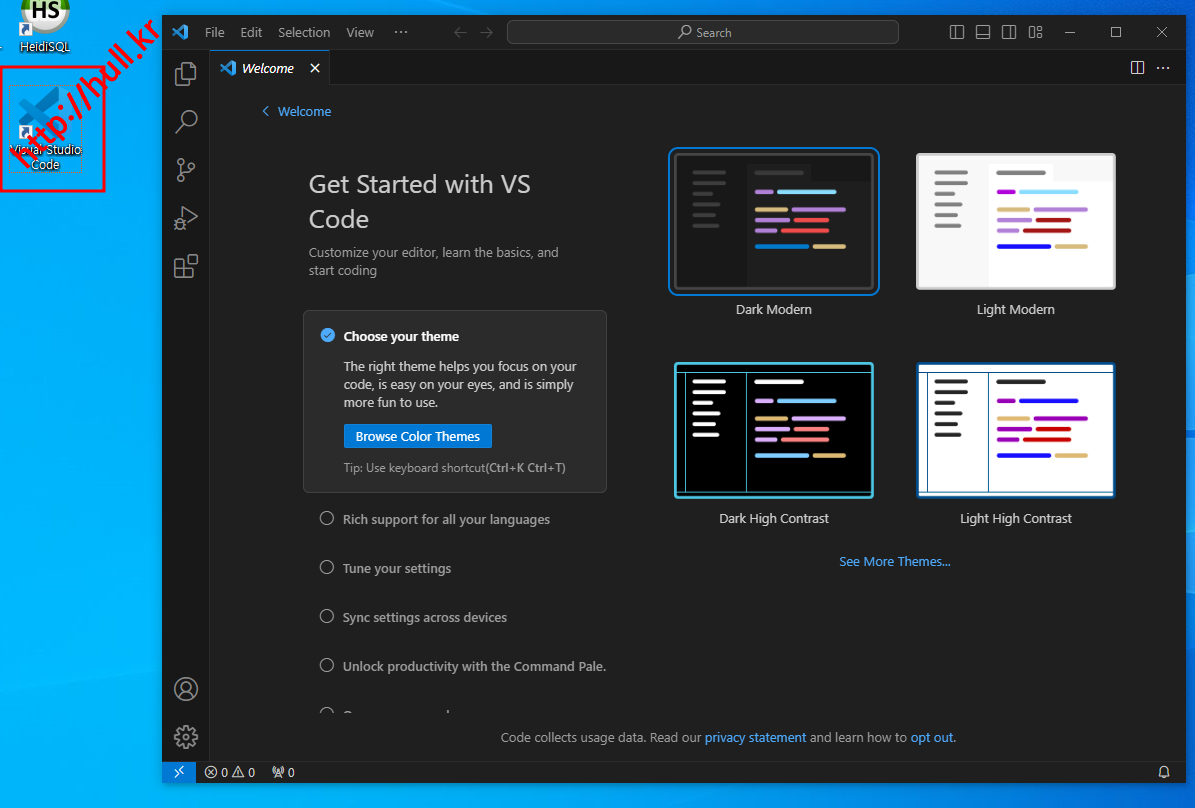Open the editor More Actions ellipsis menu
1195x808 pixels.
[x=1163, y=68]
